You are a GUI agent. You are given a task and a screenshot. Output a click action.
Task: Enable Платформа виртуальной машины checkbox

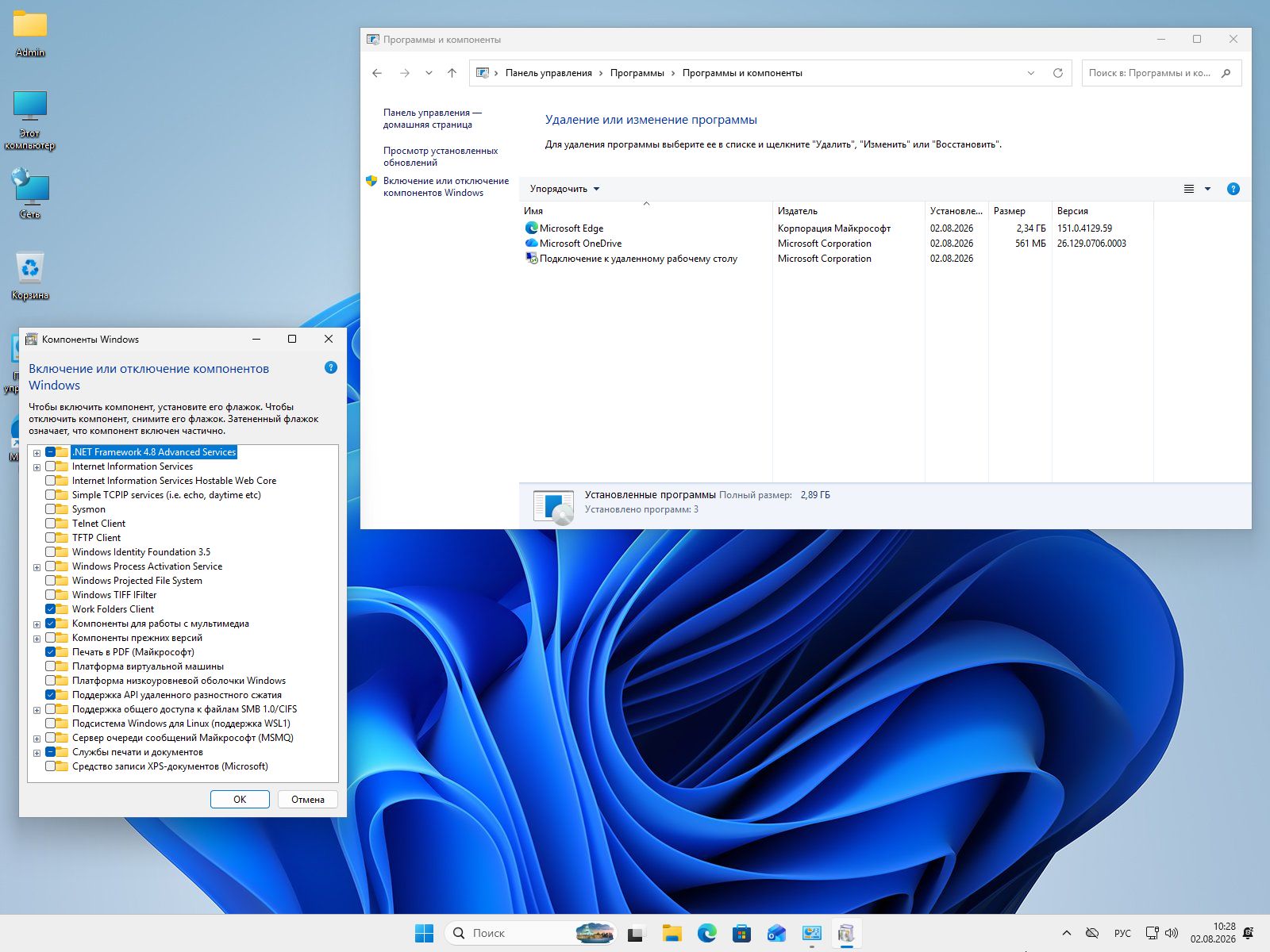51,666
